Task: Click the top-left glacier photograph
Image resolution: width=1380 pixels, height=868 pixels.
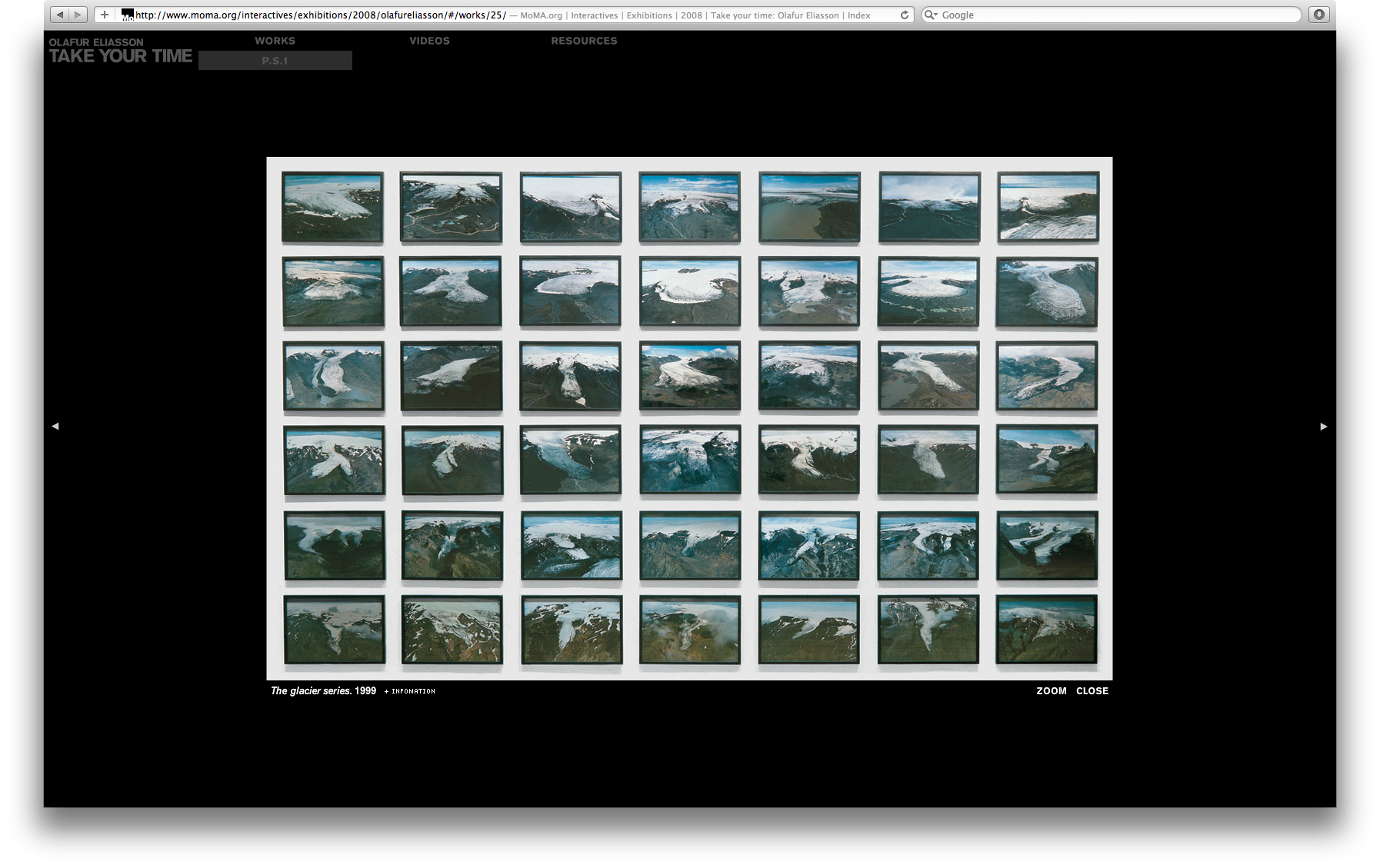Action: [333, 206]
